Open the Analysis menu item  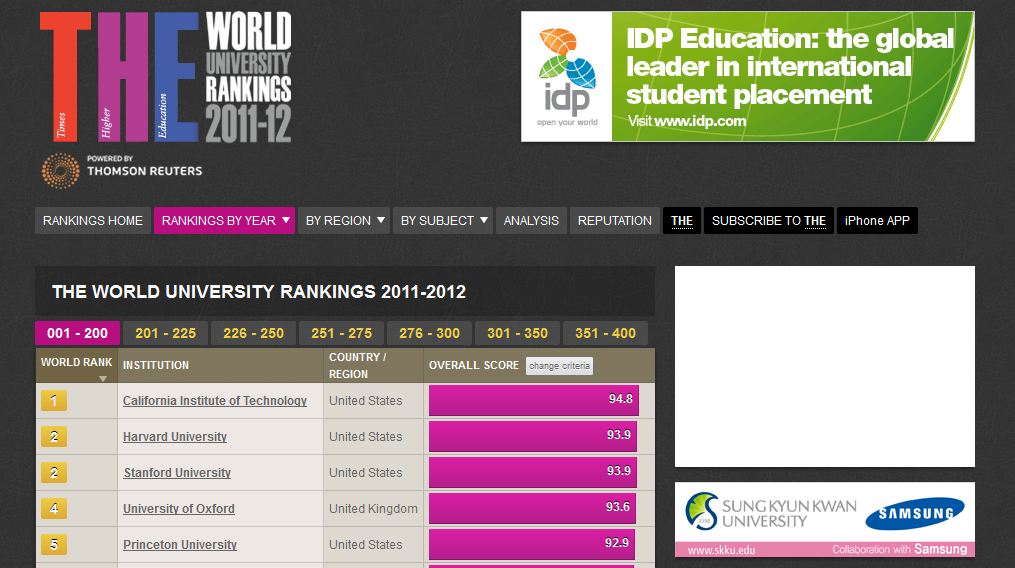coord(531,220)
